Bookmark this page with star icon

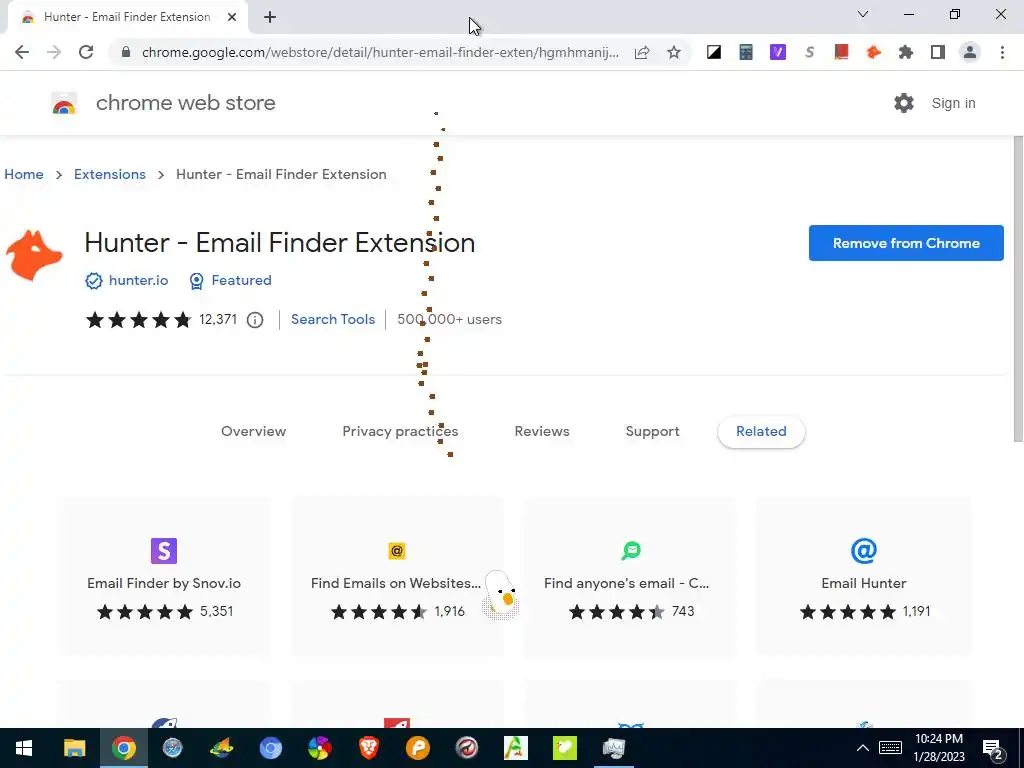click(674, 52)
